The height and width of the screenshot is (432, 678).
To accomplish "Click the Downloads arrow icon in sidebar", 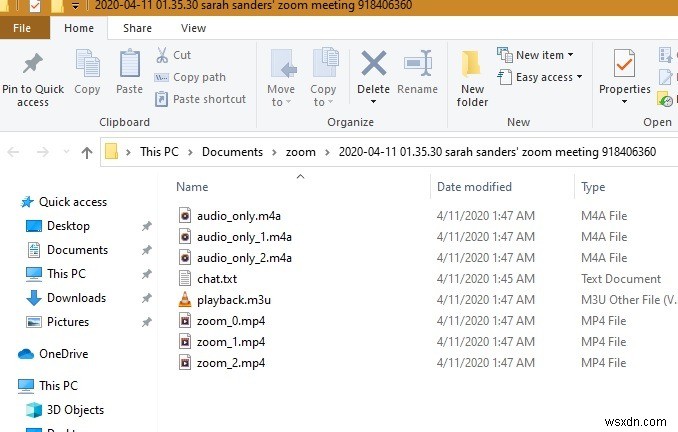I will [34, 298].
